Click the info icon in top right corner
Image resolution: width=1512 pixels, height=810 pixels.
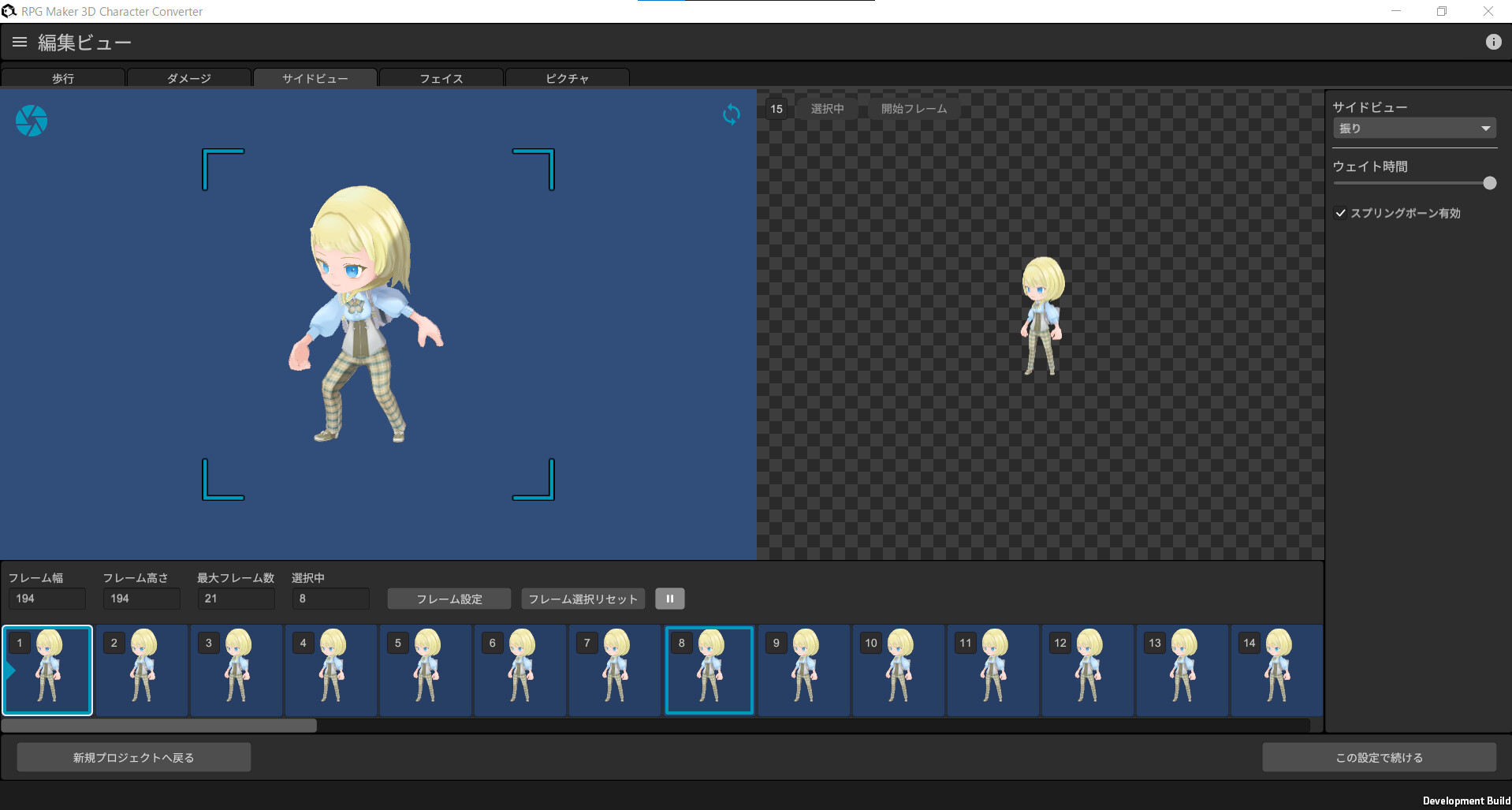(x=1493, y=42)
